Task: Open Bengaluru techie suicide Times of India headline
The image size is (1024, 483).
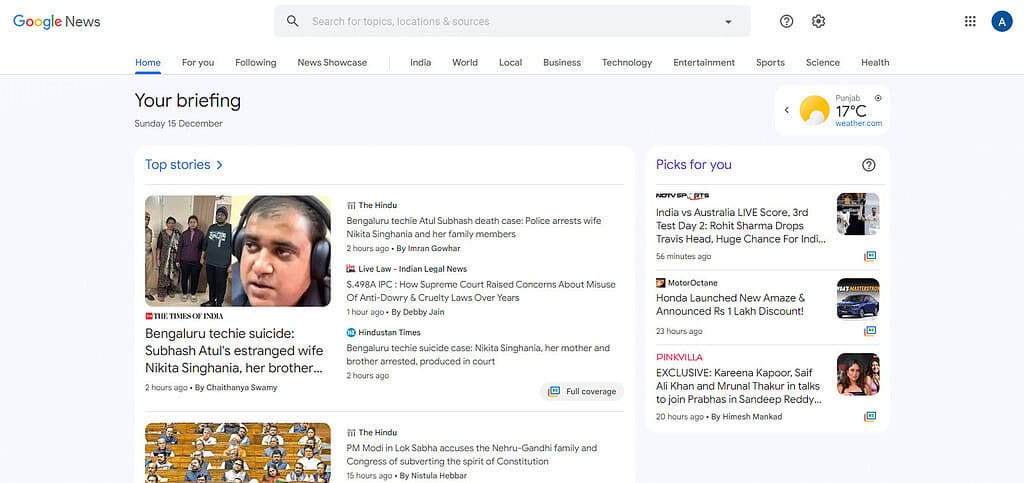Action: coord(234,351)
